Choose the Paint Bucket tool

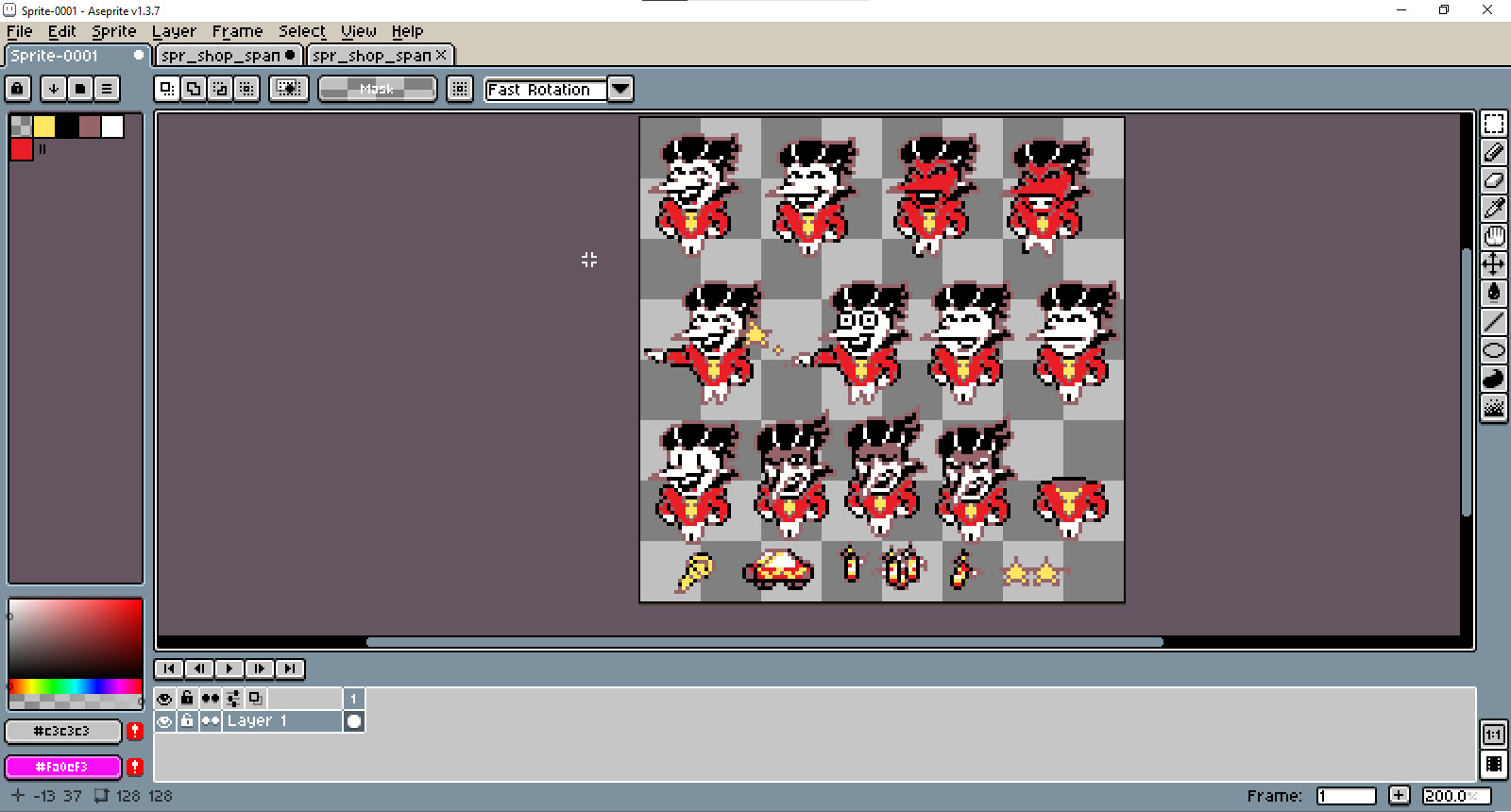[x=1493, y=293]
